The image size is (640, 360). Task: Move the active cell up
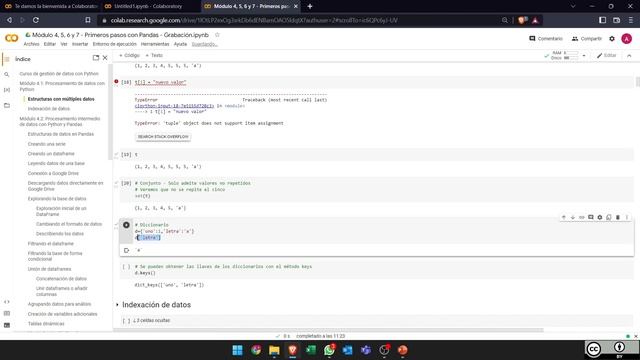tap(564, 218)
